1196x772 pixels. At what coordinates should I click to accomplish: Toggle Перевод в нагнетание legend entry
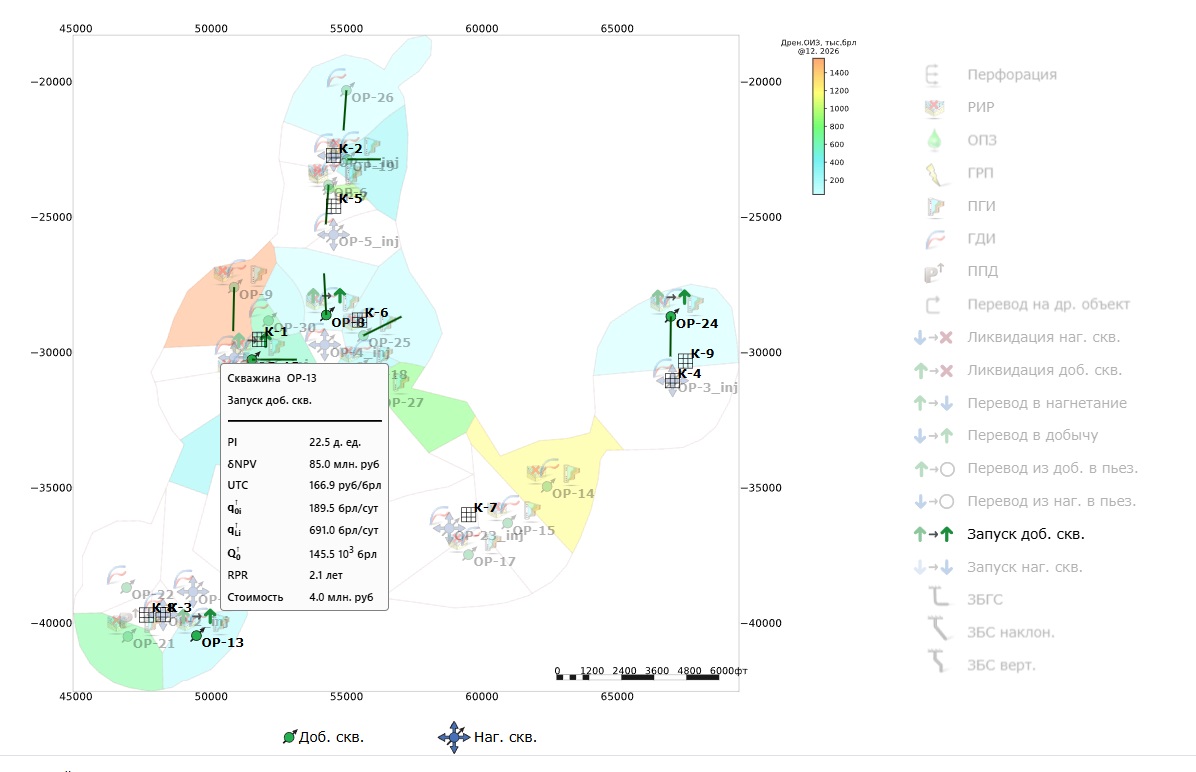[x=1020, y=403]
